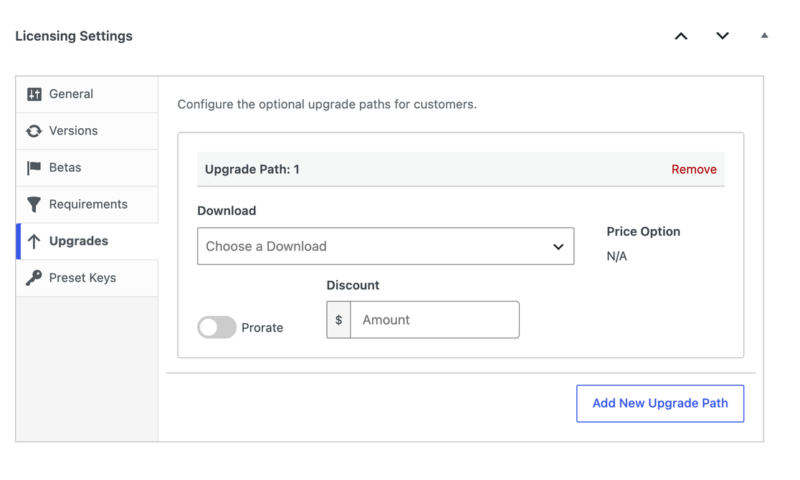This screenshot has height=480, width=800.
Task: Switch to the Versions tab
Action: click(x=87, y=131)
